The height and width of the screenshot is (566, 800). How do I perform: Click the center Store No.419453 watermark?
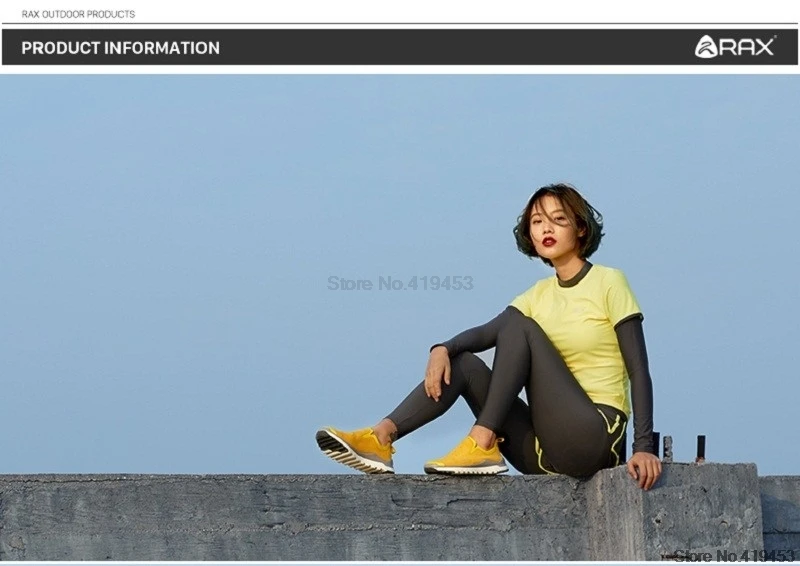point(400,283)
